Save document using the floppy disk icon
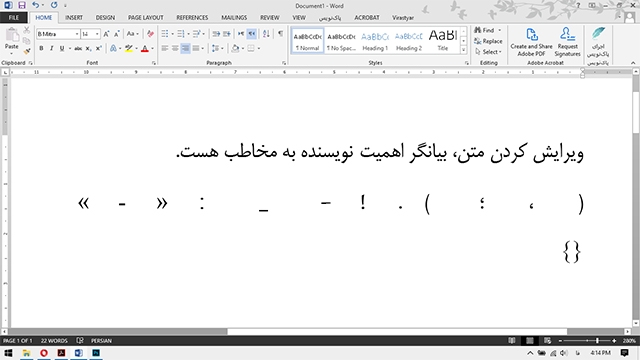 point(22,5)
